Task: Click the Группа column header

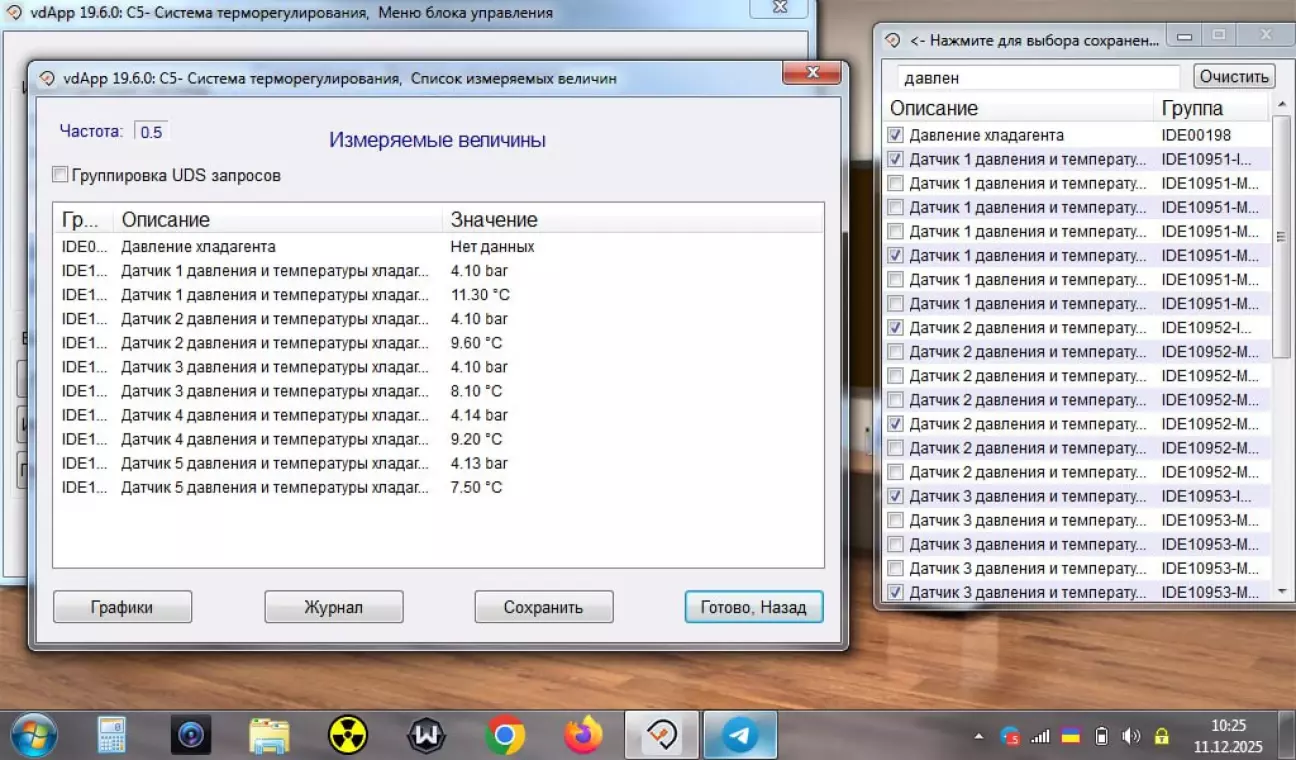Action: tap(1192, 109)
